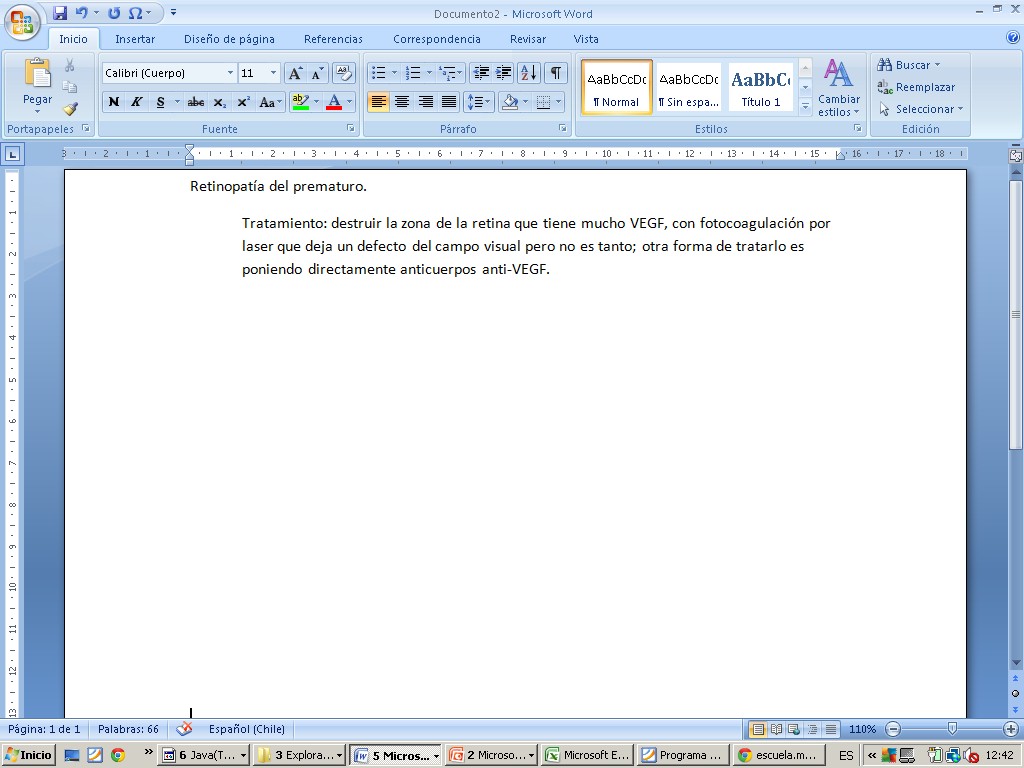1024x768 pixels.
Task: Toggle bold with the N button
Action: point(113,102)
